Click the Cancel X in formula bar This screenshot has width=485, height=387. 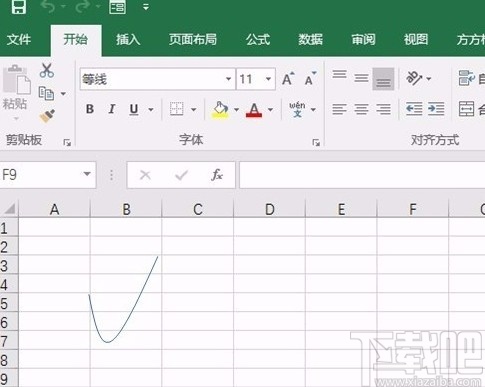click(145, 175)
